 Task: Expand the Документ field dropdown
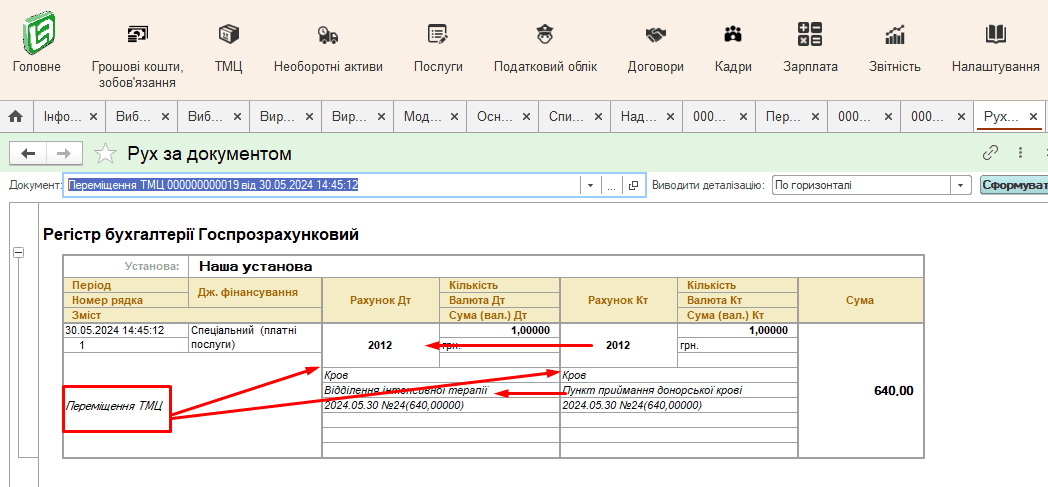click(x=590, y=186)
